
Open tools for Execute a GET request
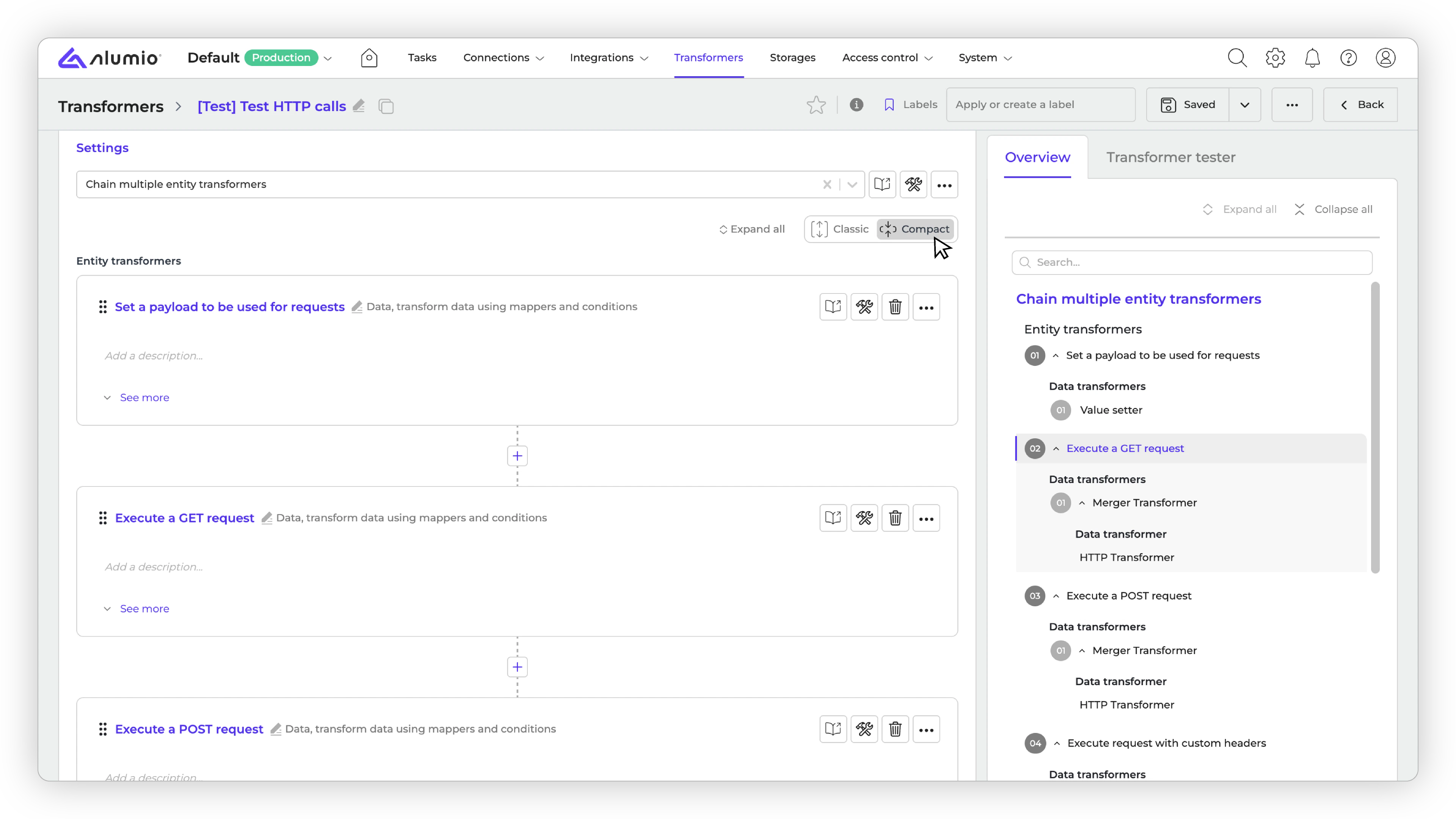pyautogui.click(x=864, y=518)
